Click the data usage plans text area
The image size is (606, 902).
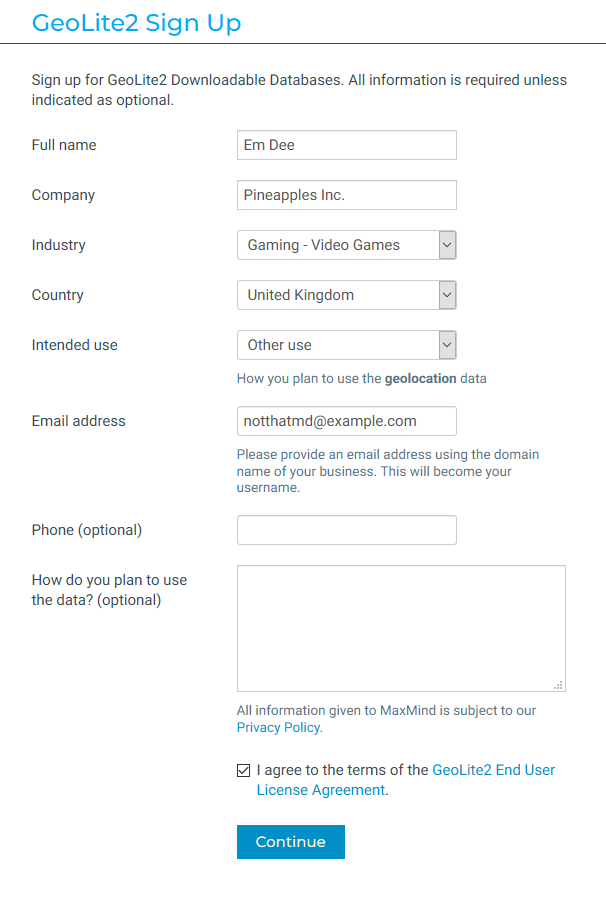click(400, 625)
